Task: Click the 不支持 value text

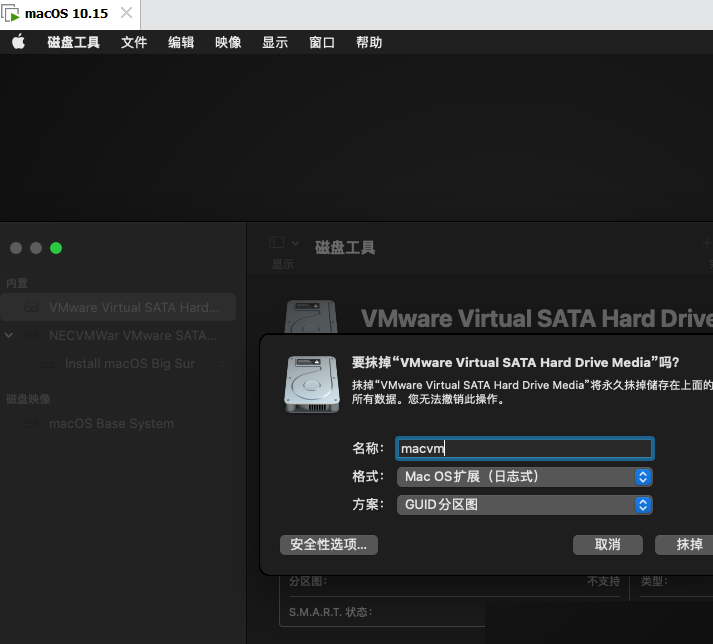Action: (x=603, y=581)
